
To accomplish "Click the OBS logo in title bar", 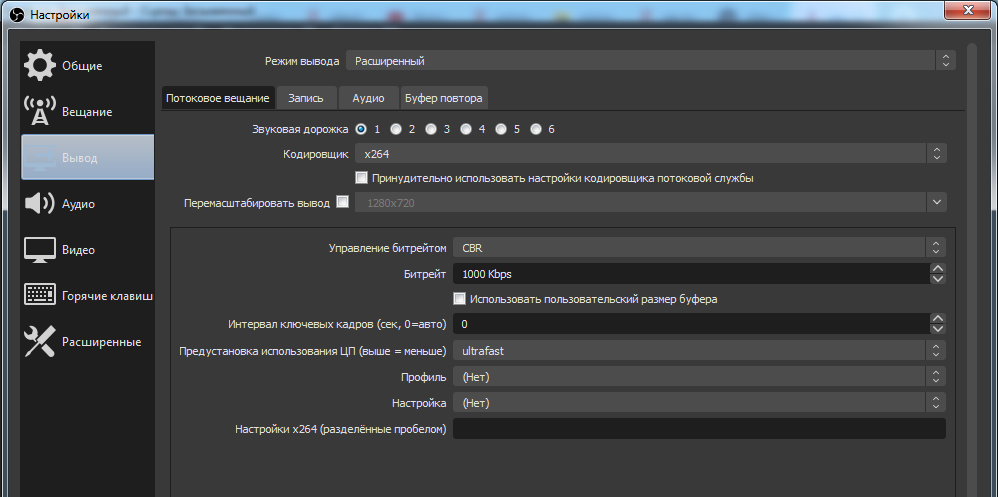I will click(18, 14).
